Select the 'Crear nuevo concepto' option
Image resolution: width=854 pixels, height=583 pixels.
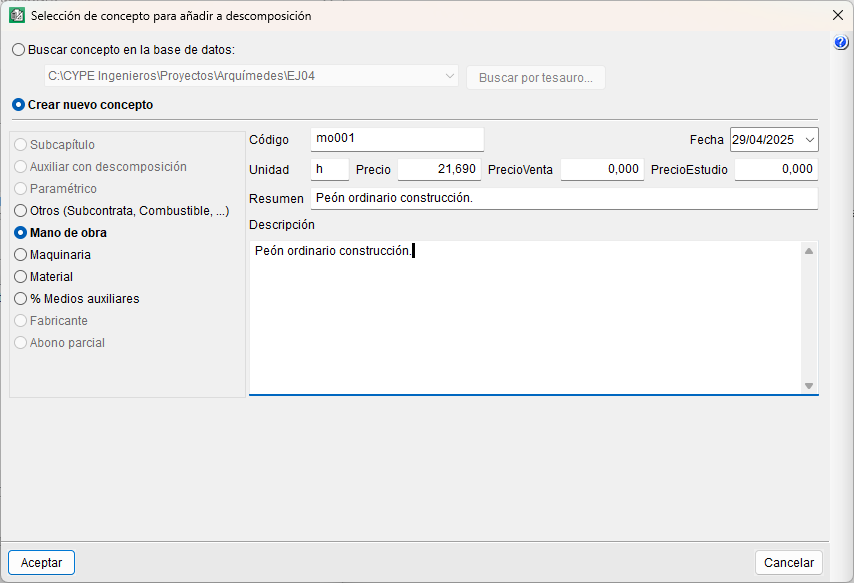click(19, 104)
